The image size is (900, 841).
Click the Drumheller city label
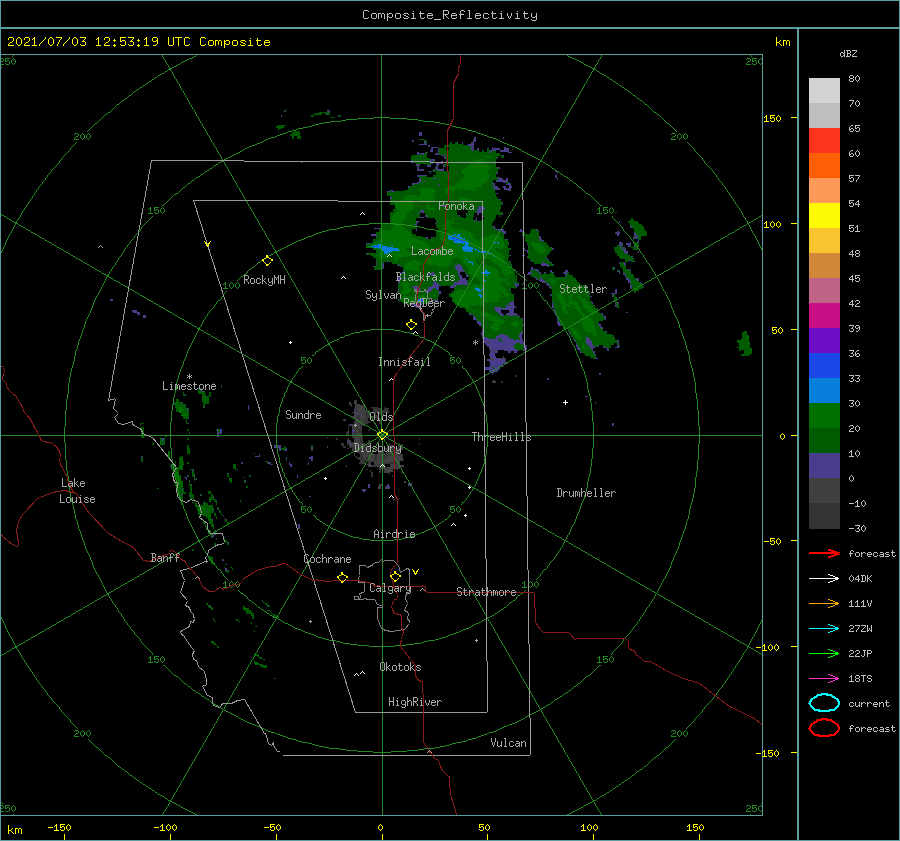pos(586,493)
